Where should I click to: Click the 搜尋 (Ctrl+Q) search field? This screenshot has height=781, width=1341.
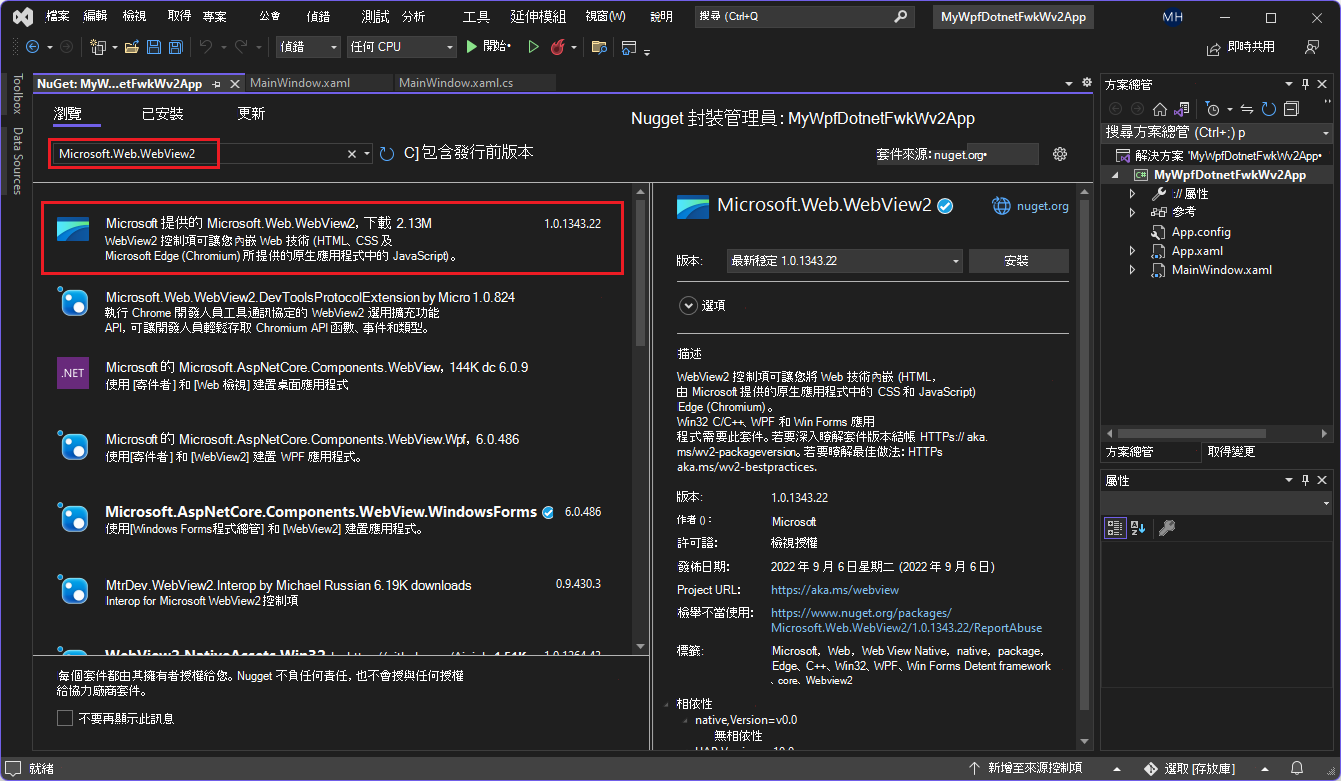(x=804, y=17)
